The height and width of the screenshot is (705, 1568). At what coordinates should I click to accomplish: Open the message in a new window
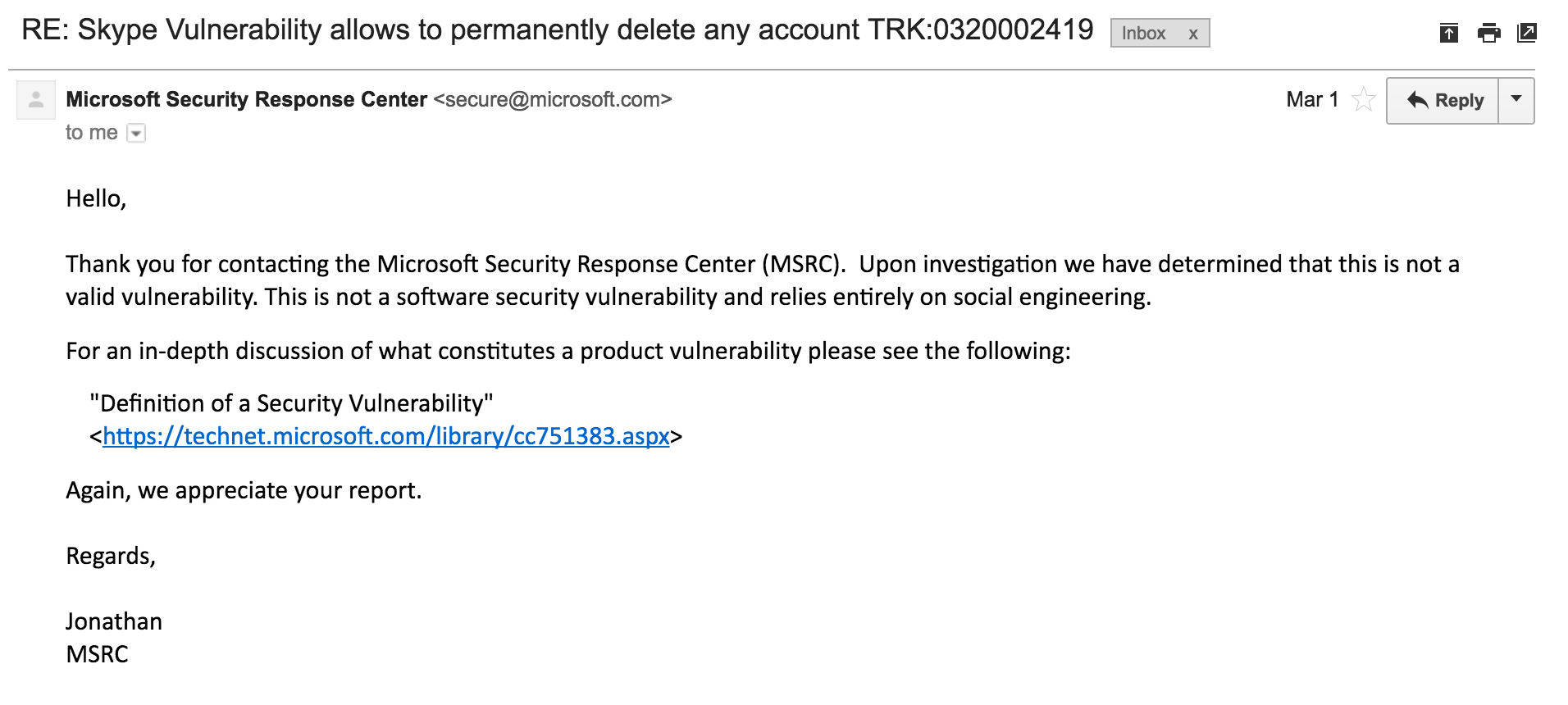[1527, 34]
